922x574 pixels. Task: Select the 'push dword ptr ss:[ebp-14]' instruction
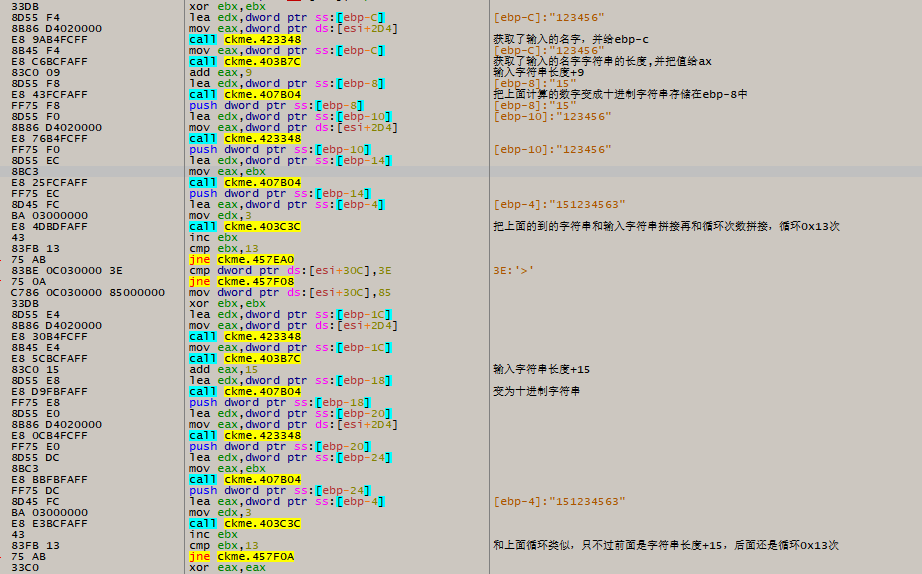coord(280,193)
